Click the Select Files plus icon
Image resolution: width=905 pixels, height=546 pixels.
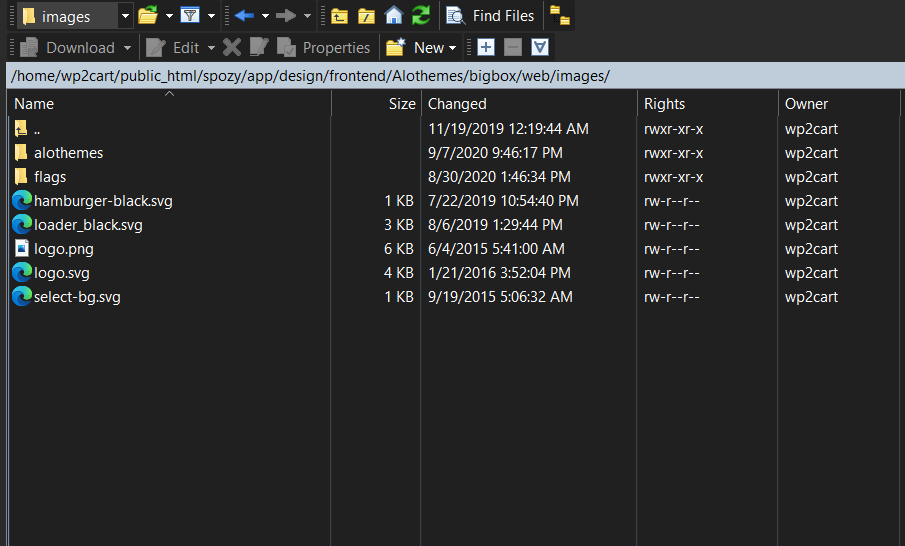(x=486, y=47)
